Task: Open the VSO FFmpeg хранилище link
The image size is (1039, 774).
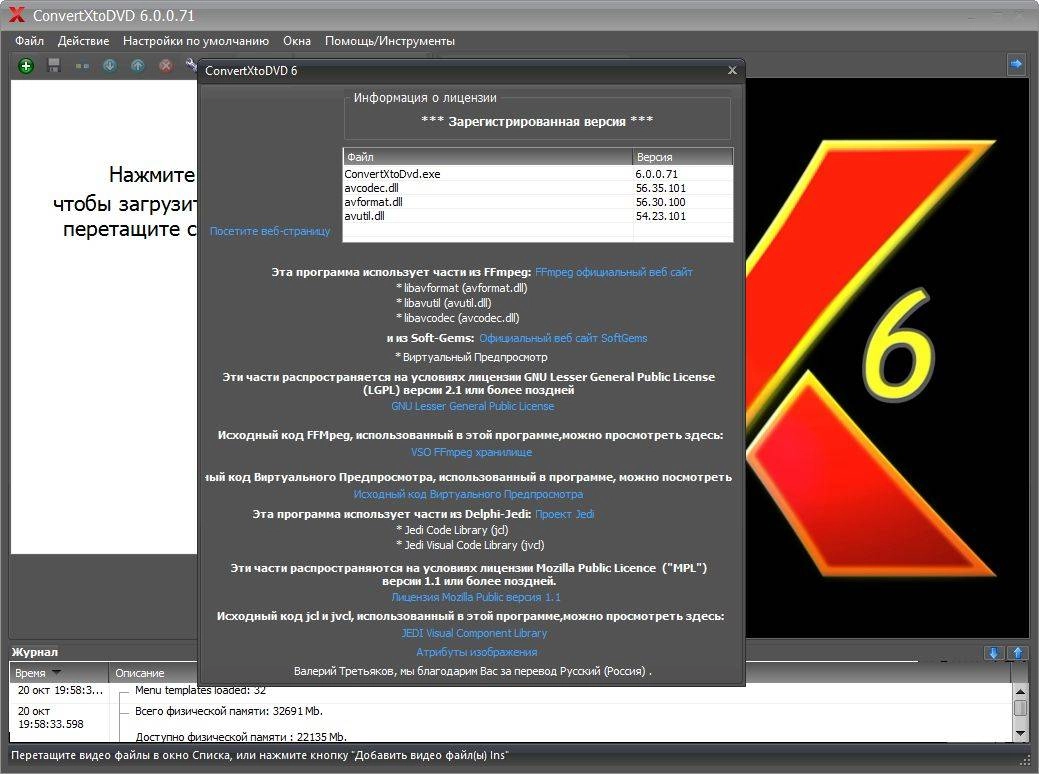Action: click(x=471, y=452)
